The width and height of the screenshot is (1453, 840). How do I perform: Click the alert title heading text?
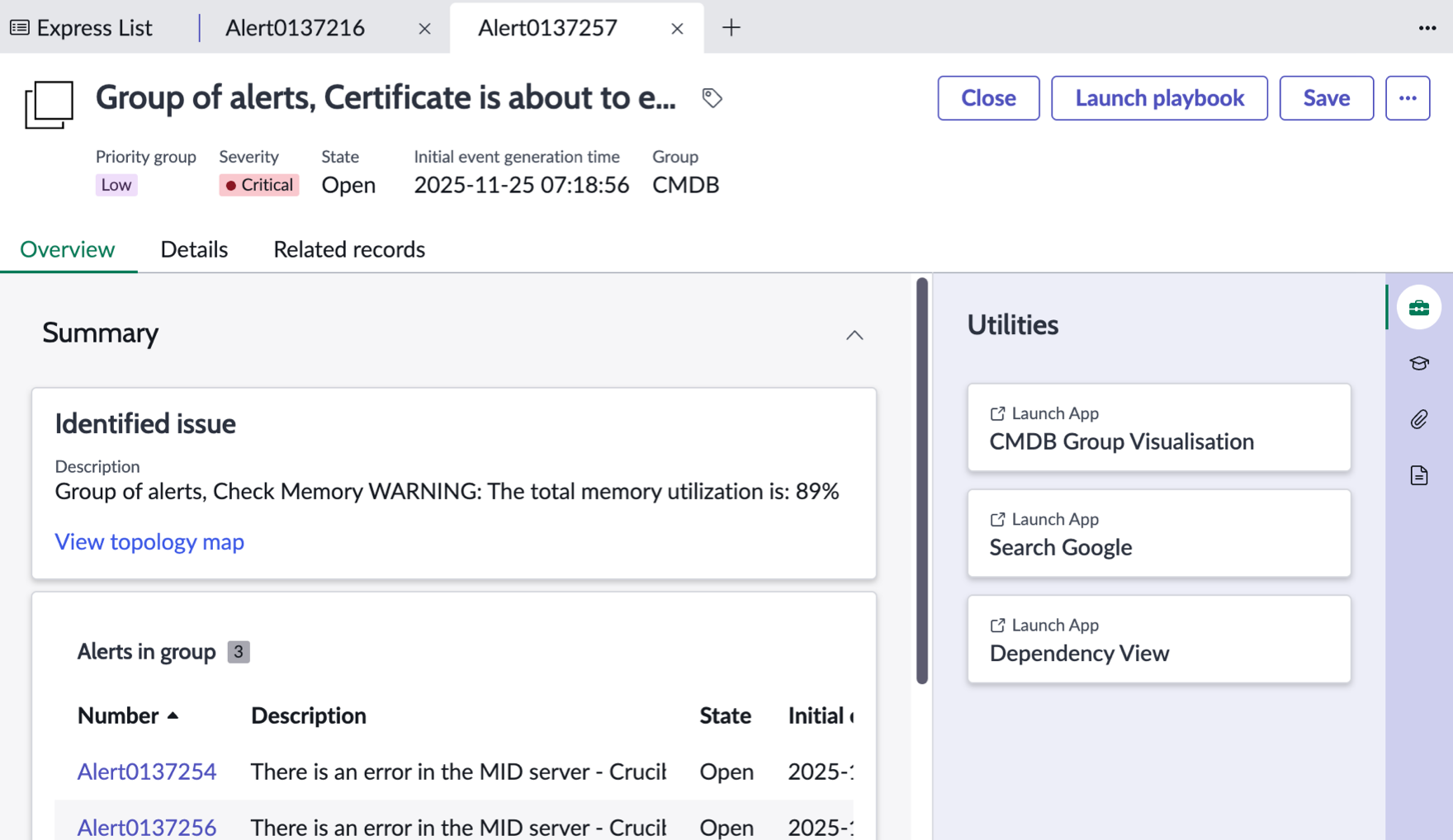(x=386, y=97)
